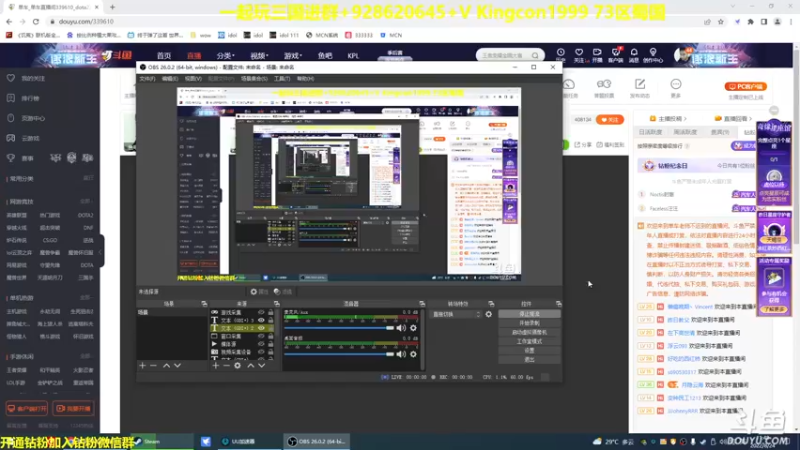Open desktop audio mixer gear settings

[413, 354]
